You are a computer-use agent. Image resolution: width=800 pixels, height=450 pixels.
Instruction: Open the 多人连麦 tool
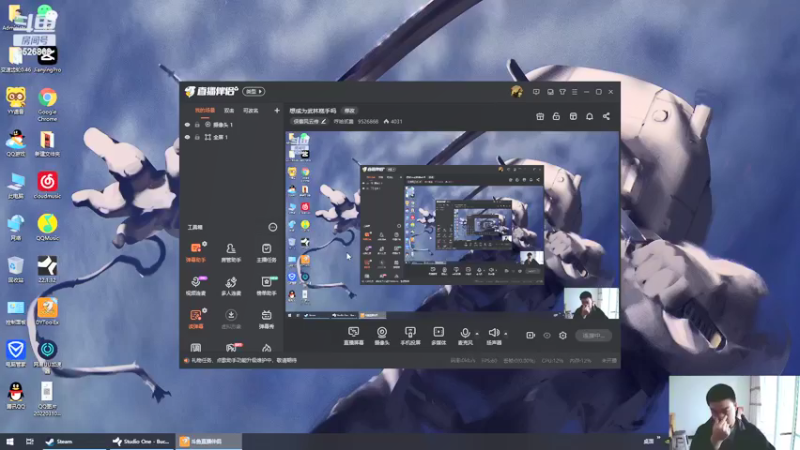231,286
